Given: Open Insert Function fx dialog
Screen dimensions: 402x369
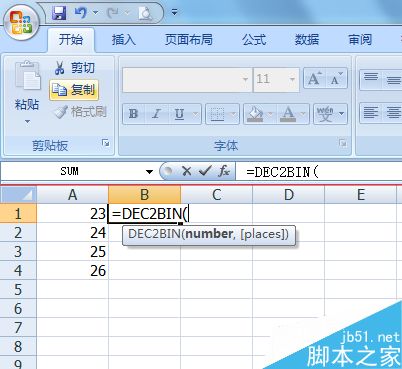Looking at the screenshot, I should click(224, 171).
